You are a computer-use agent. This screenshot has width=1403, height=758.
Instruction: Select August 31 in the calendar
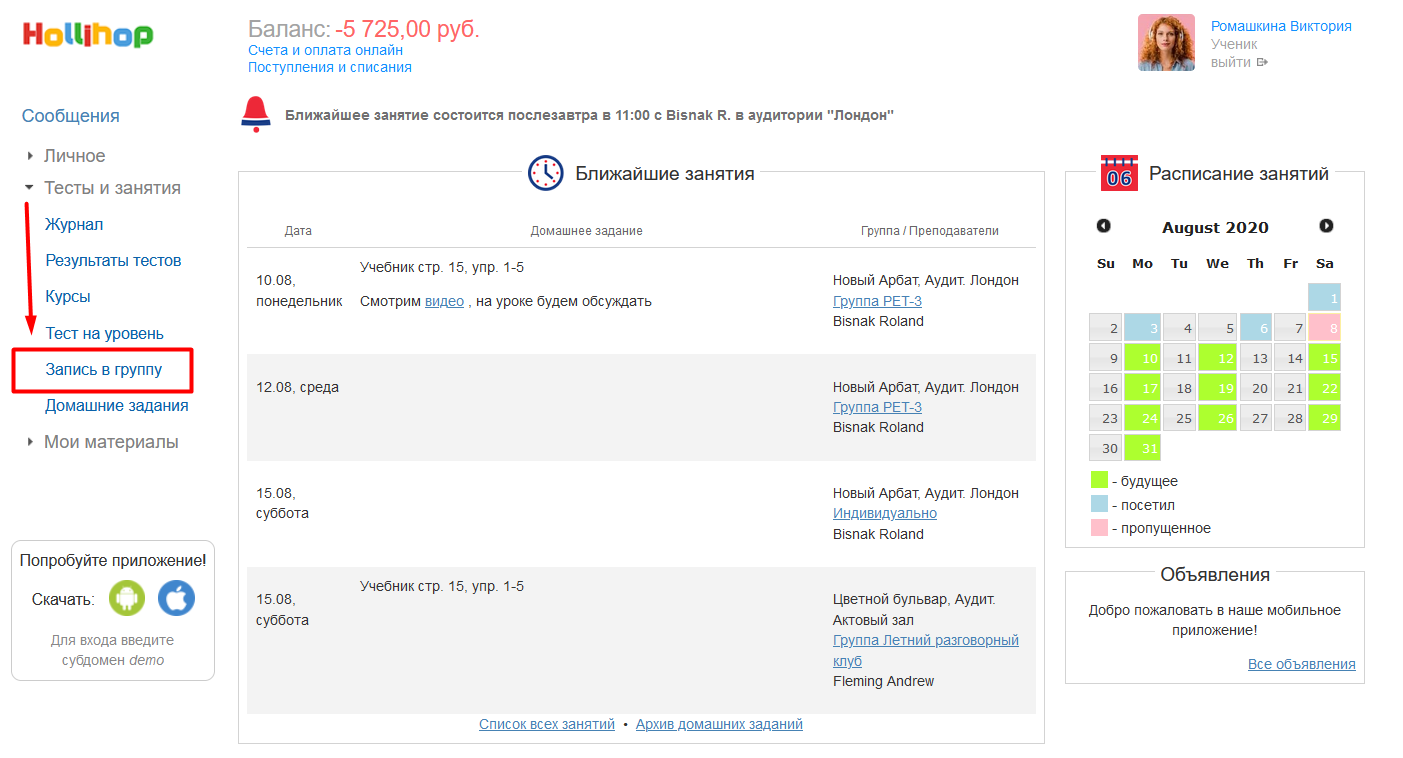pyautogui.click(x=1141, y=448)
